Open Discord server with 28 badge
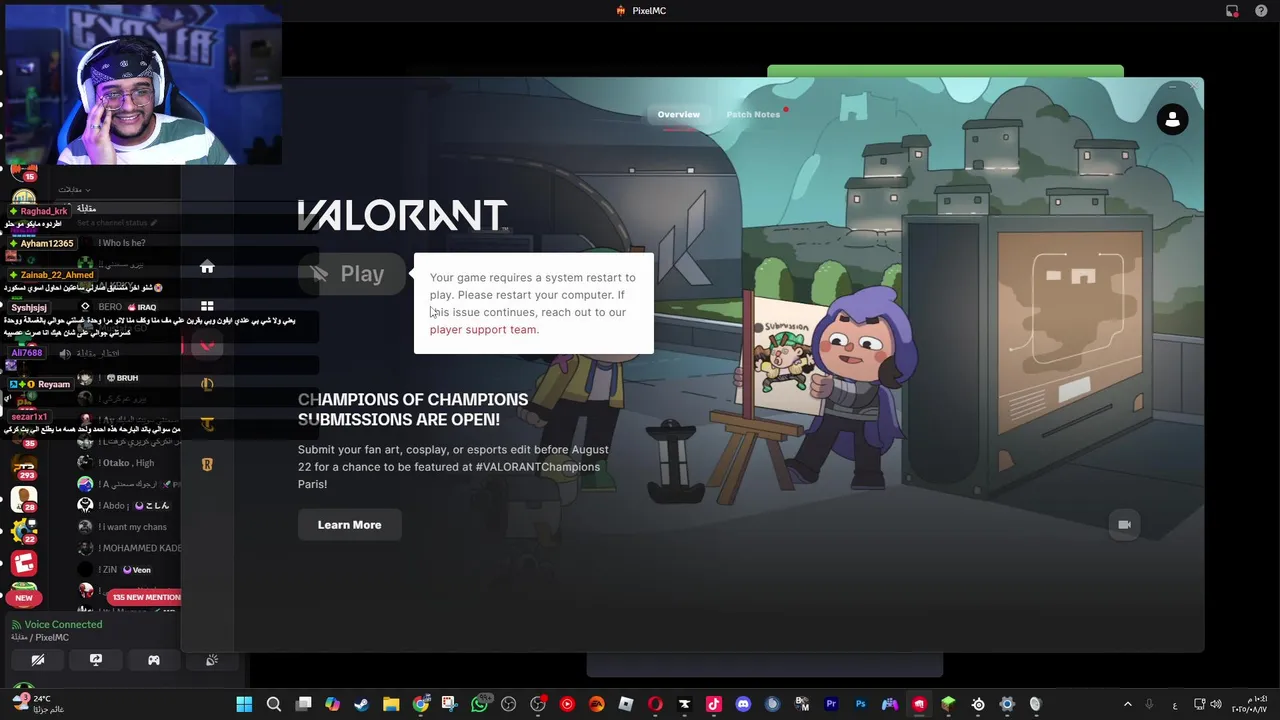This screenshot has height=720, width=1280. (24, 500)
